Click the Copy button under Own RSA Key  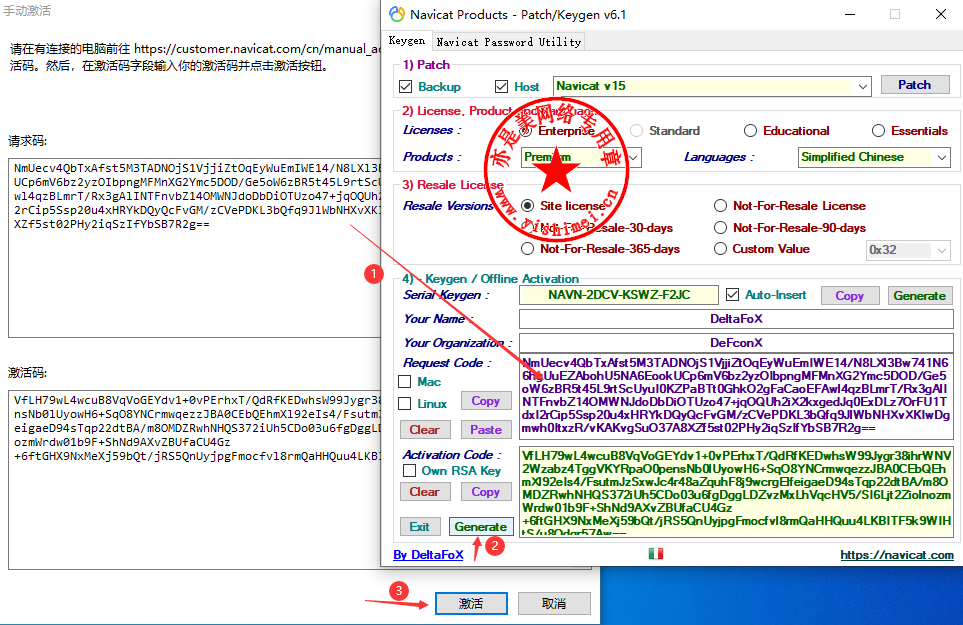pyautogui.click(x=486, y=492)
